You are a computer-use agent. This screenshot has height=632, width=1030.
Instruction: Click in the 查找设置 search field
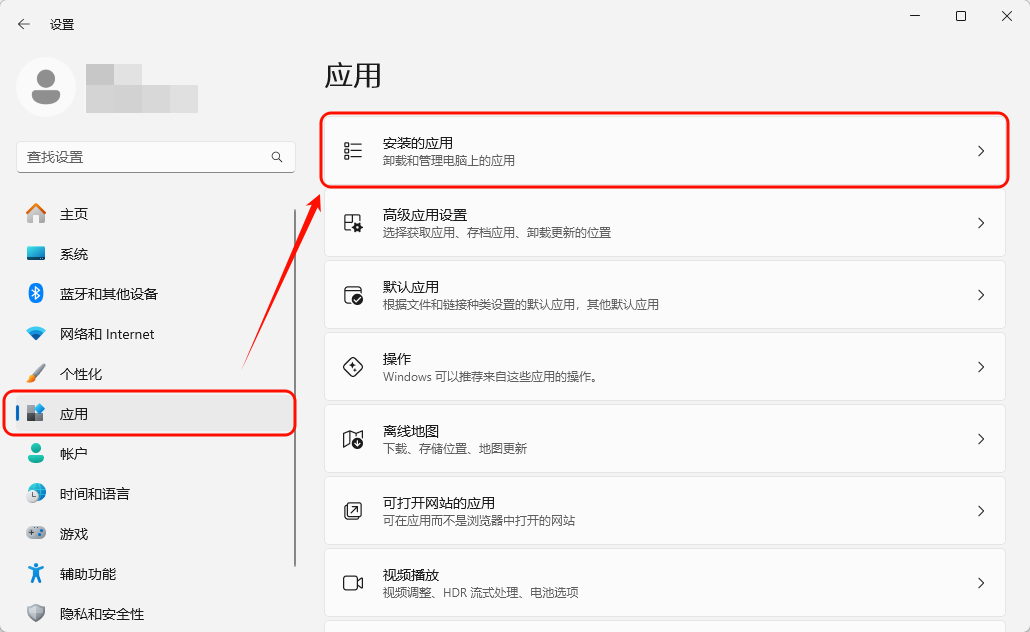(156, 157)
